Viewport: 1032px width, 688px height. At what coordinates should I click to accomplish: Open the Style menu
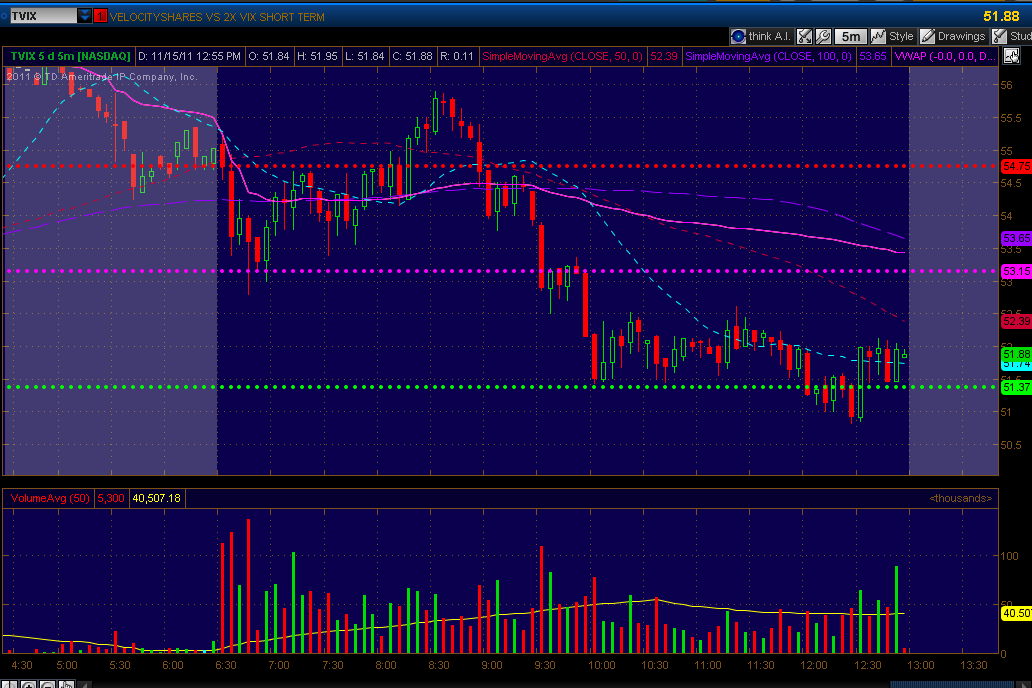892,36
